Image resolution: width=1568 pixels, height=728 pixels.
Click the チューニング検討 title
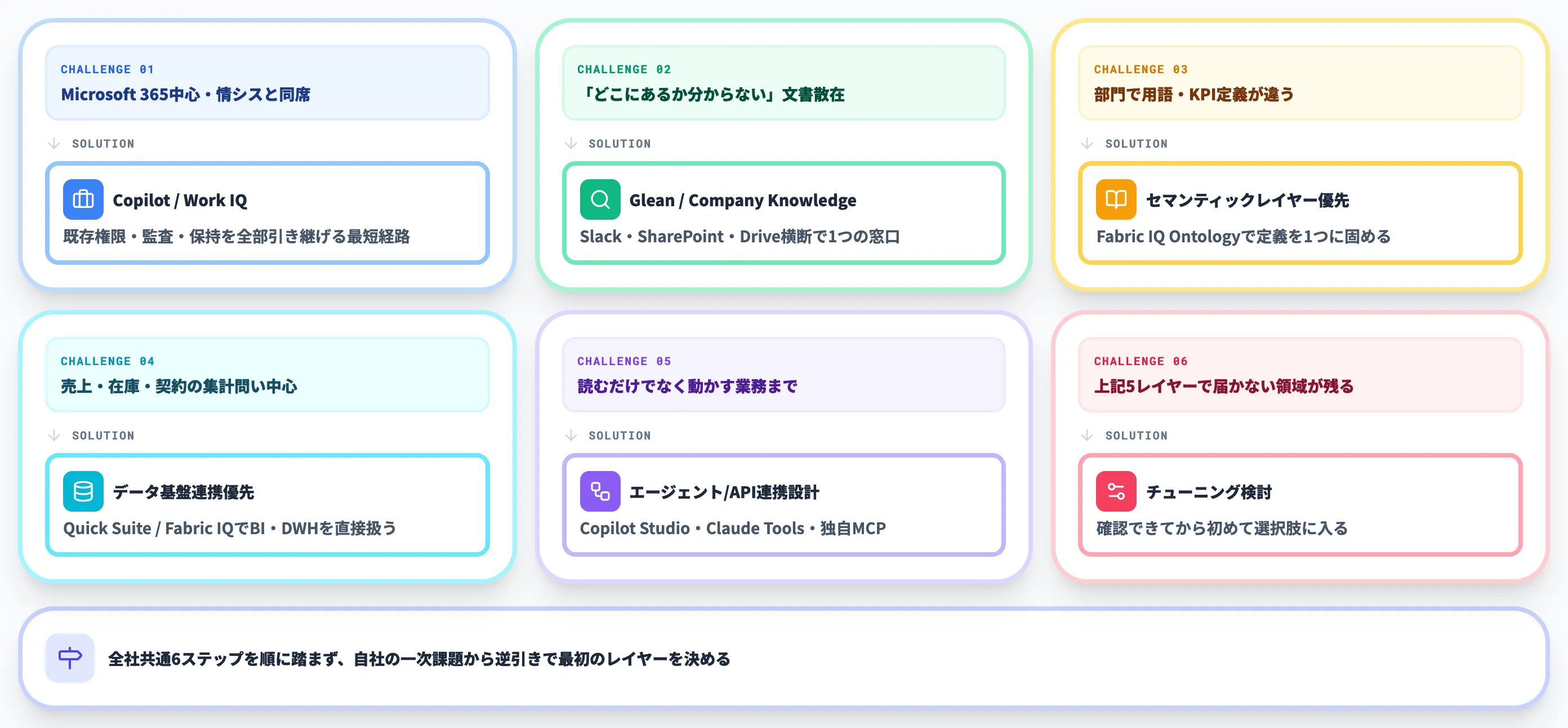pos(1209,492)
